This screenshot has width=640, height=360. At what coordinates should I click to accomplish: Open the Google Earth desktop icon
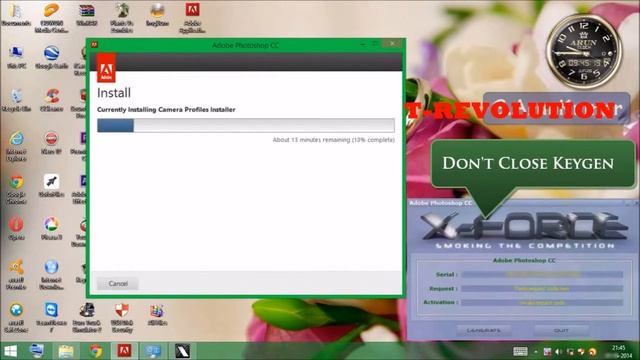[51, 57]
